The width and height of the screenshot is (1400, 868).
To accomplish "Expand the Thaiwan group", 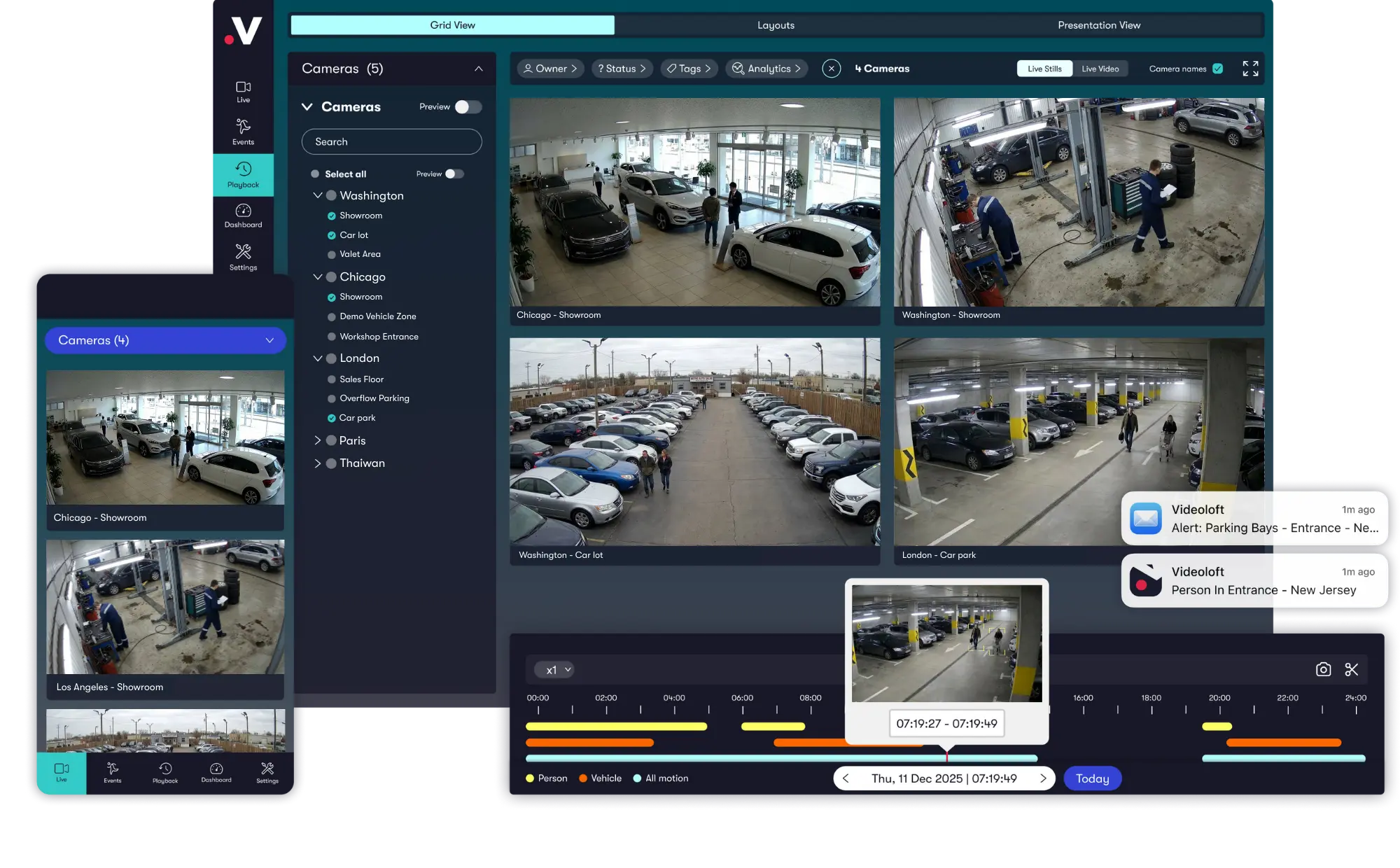I will [x=318, y=463].
